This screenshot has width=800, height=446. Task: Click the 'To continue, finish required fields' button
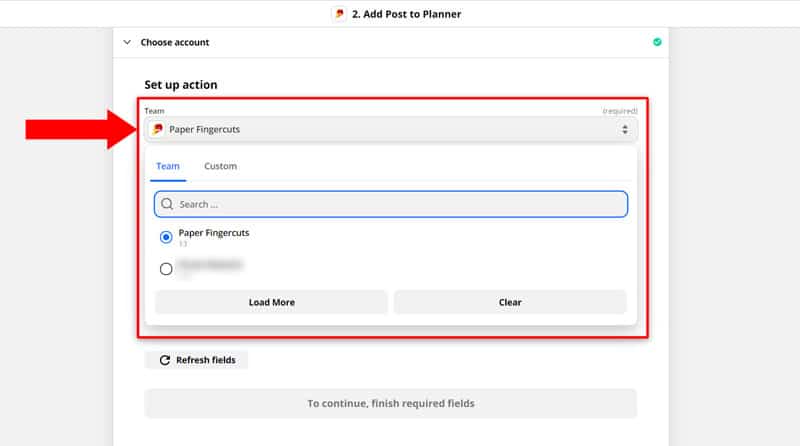click(x=390, y=404)
